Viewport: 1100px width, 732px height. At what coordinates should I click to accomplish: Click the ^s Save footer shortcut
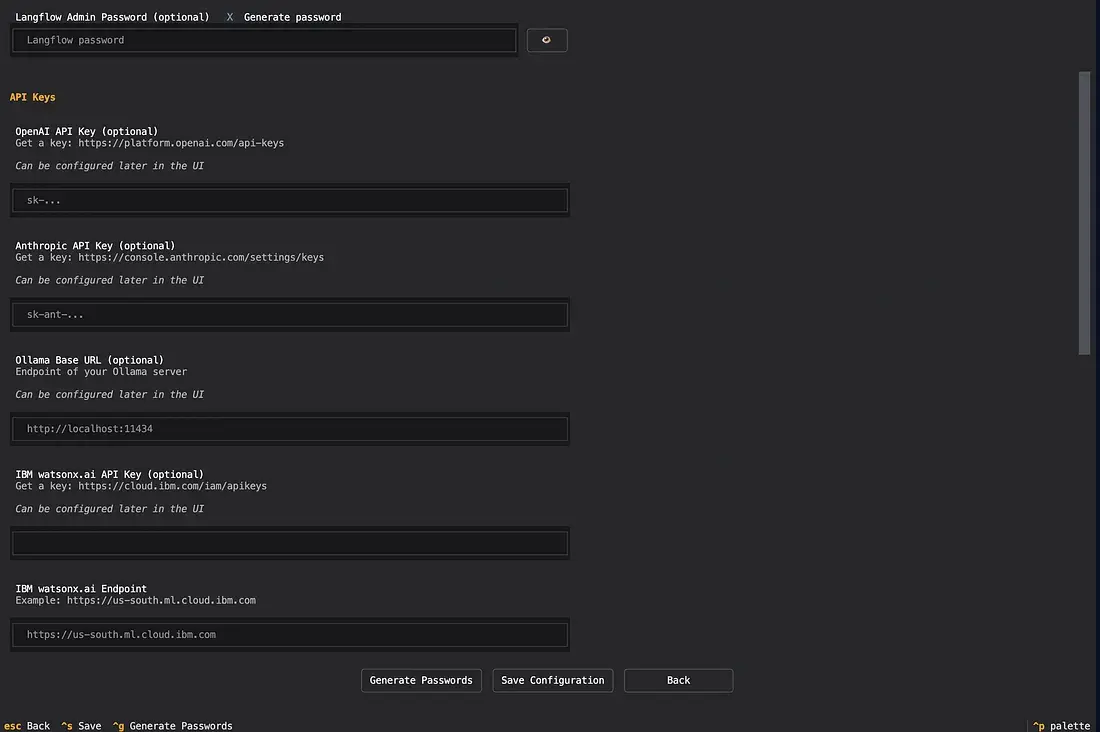point(81,726)
